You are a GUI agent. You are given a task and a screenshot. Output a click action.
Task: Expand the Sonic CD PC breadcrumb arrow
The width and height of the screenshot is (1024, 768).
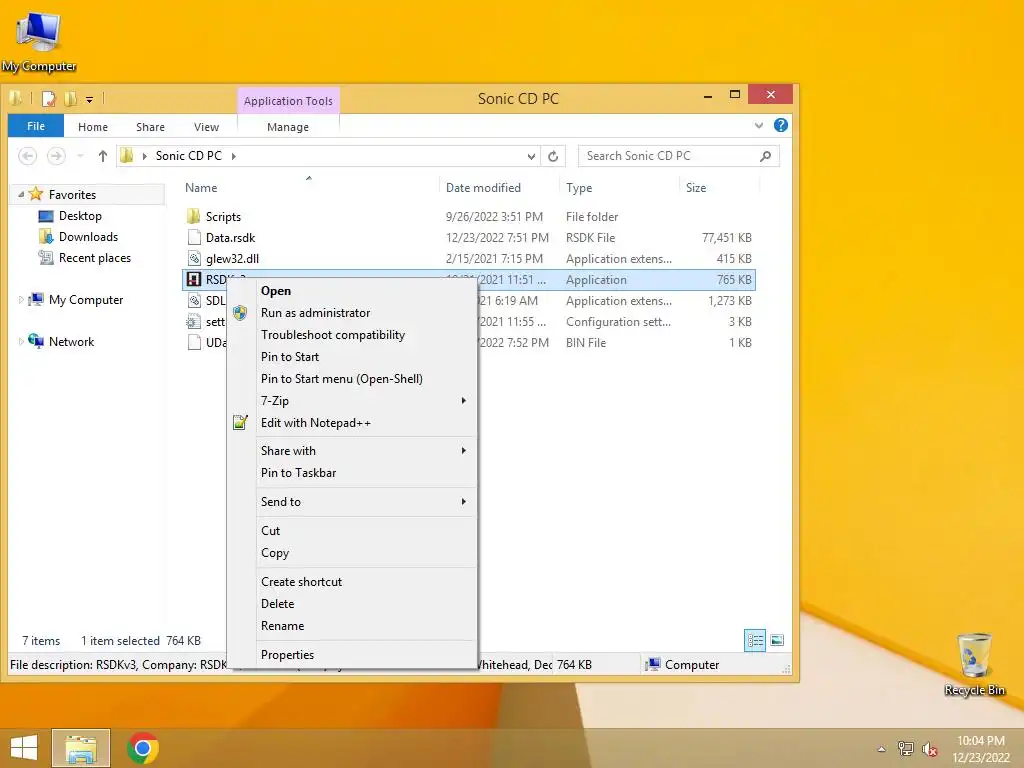(x=233, y=156)
